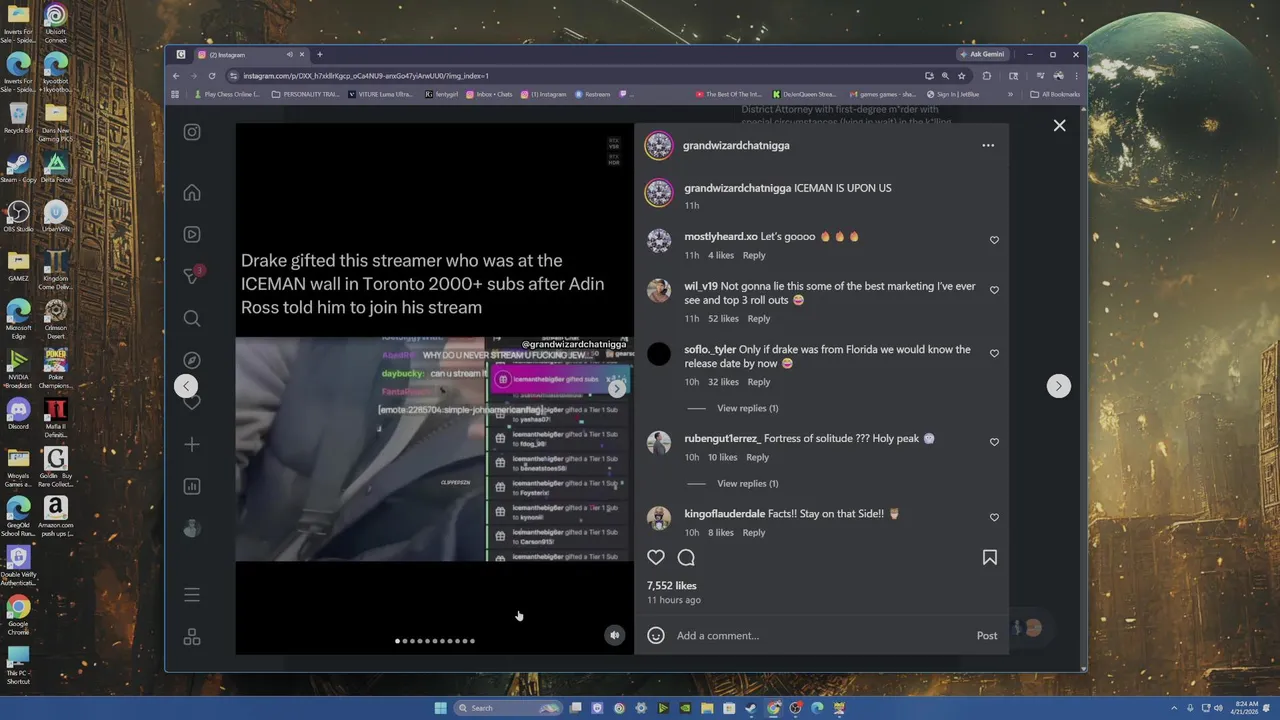The width and height of the screenshot is (1280, 720).
Task: Advance carousel to next slide
Action: (617, 388)
